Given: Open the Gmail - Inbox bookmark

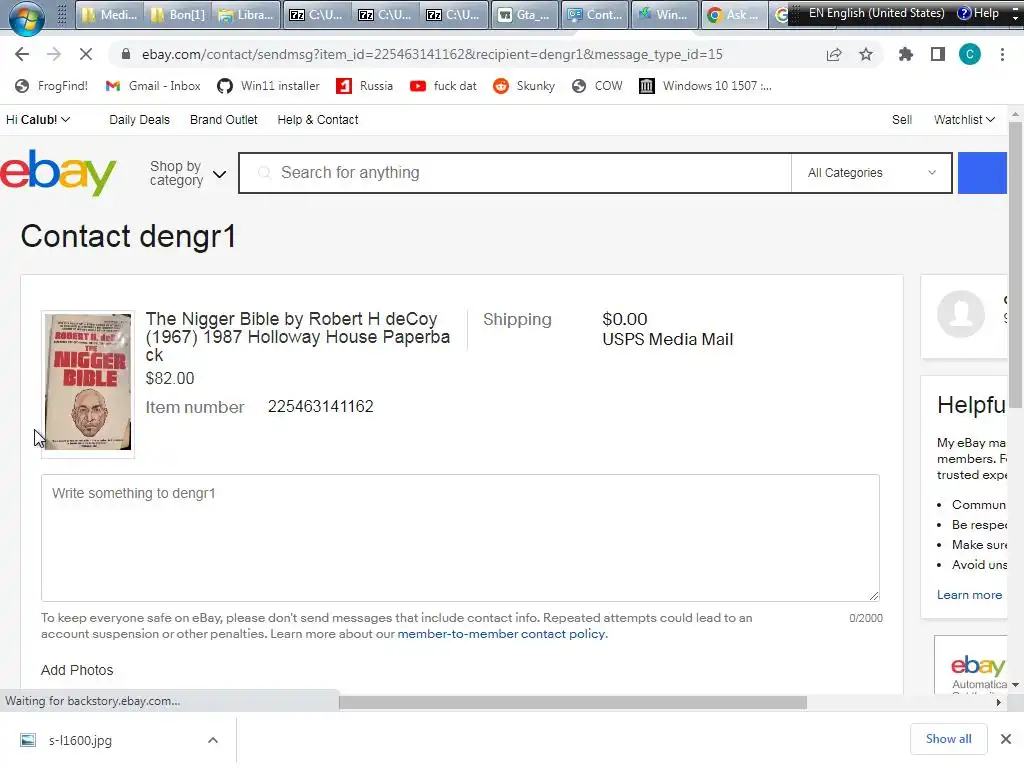Looking at the screenshot, I should [153, 86].
